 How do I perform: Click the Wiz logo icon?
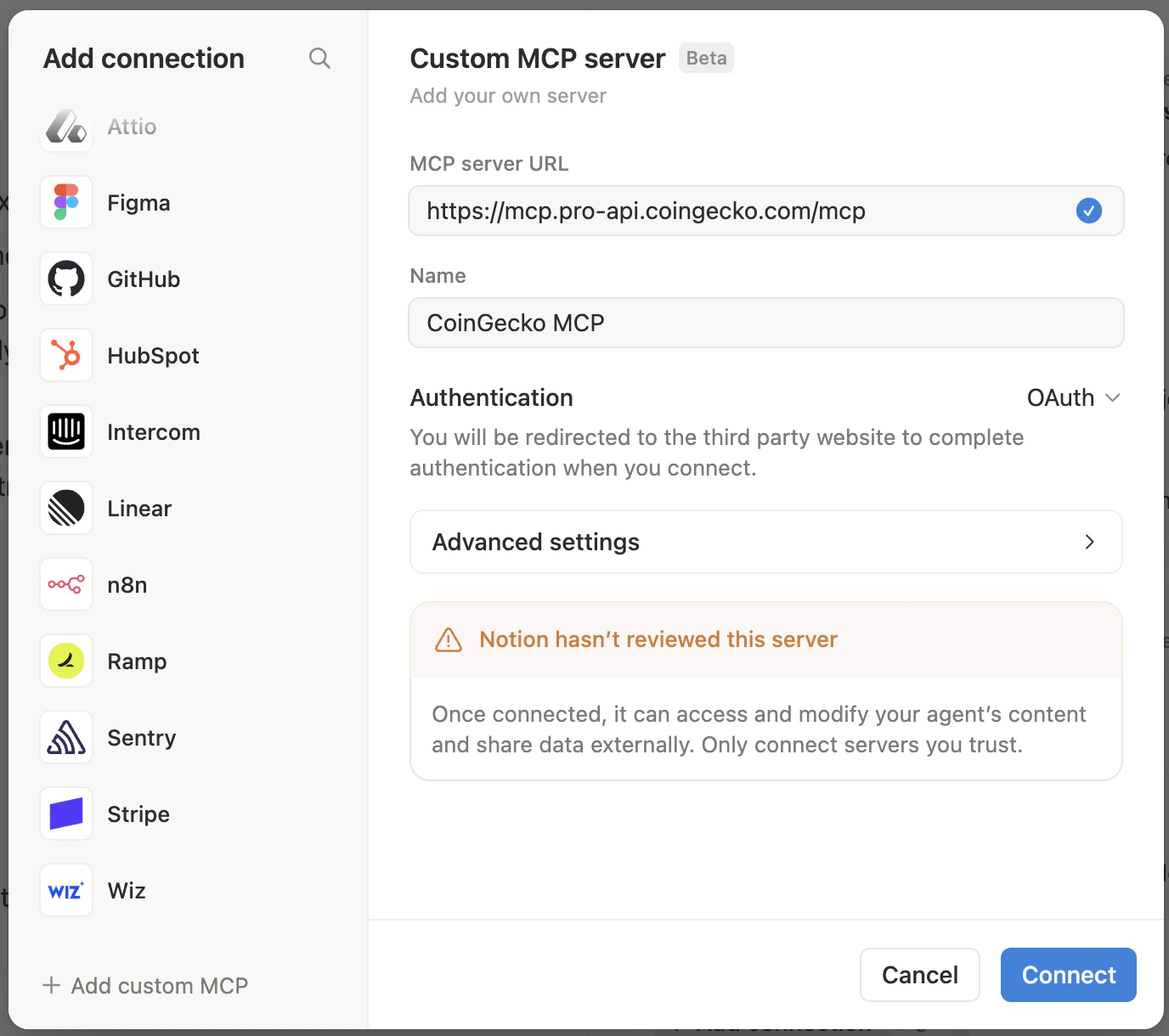coord(66,890)
